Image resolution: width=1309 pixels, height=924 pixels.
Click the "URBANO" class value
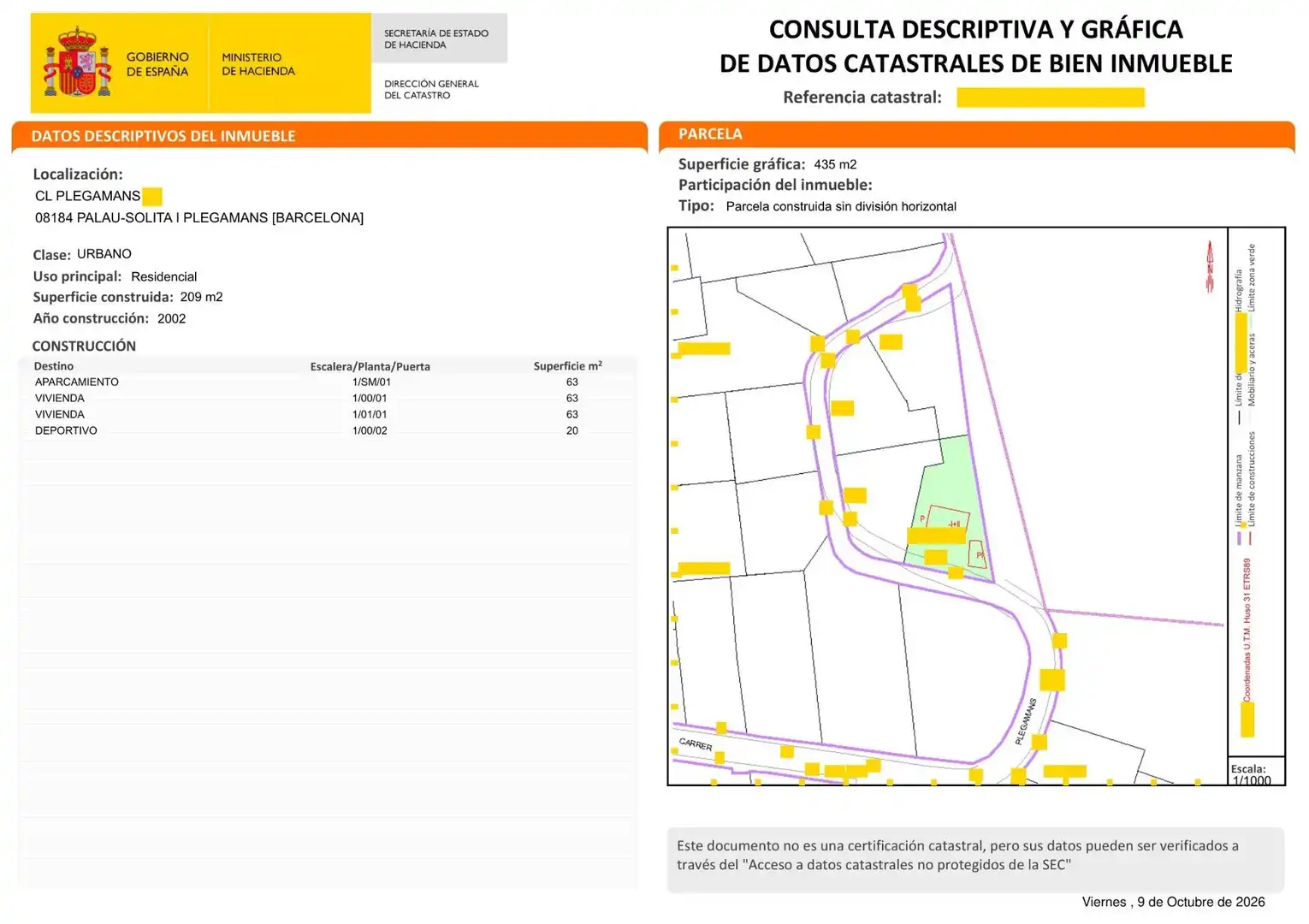(104, 254)
